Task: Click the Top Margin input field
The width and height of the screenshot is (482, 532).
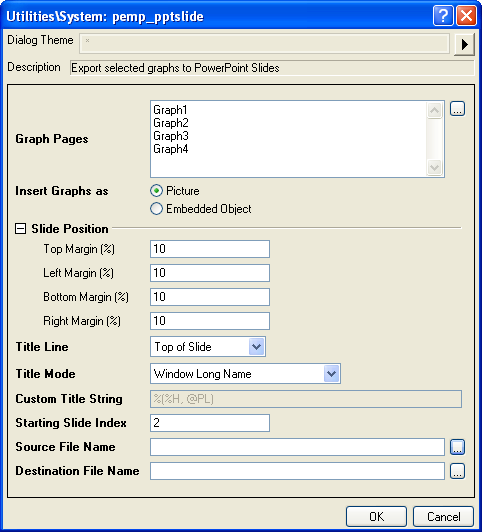Action: point(210,249)
